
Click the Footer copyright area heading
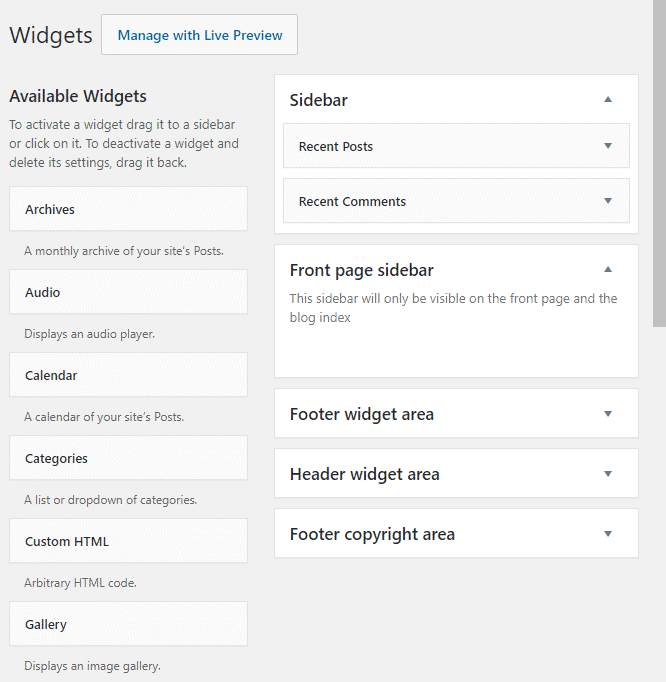[372, 534]
